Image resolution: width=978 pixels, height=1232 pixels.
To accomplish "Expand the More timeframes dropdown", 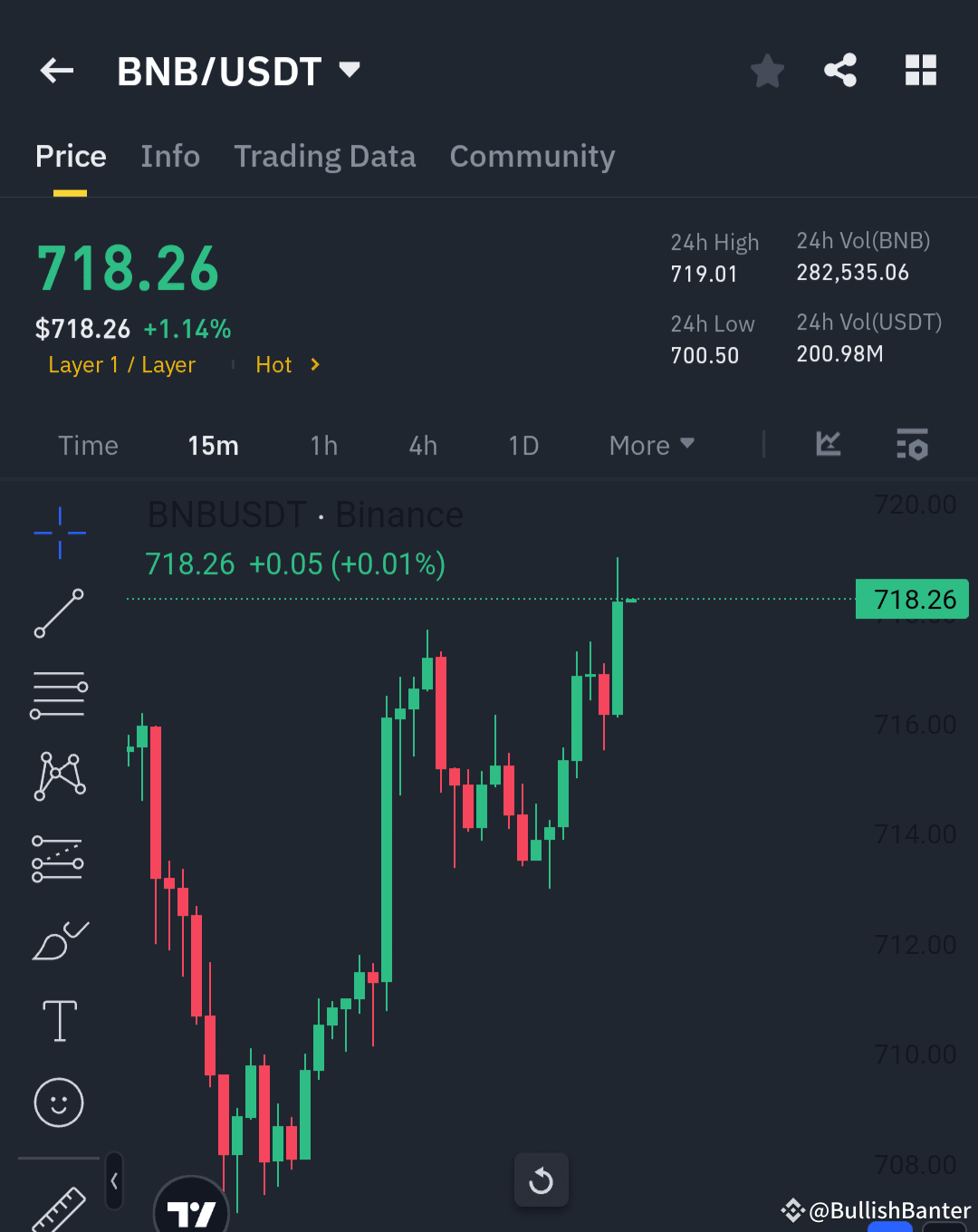I will pyautogui.click(x=651, y=445).
